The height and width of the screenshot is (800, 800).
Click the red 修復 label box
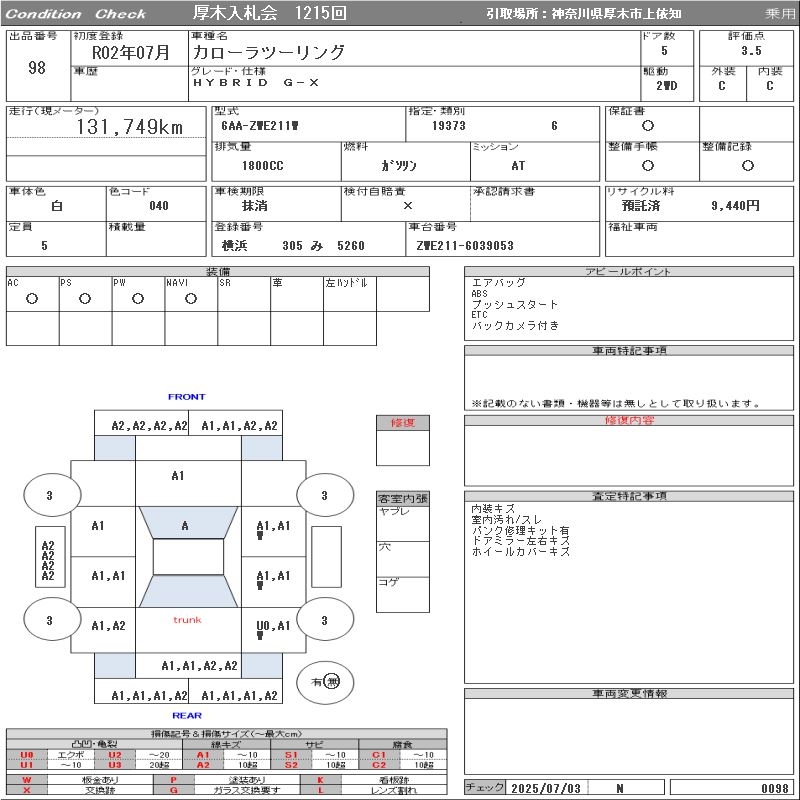(403, 423)
